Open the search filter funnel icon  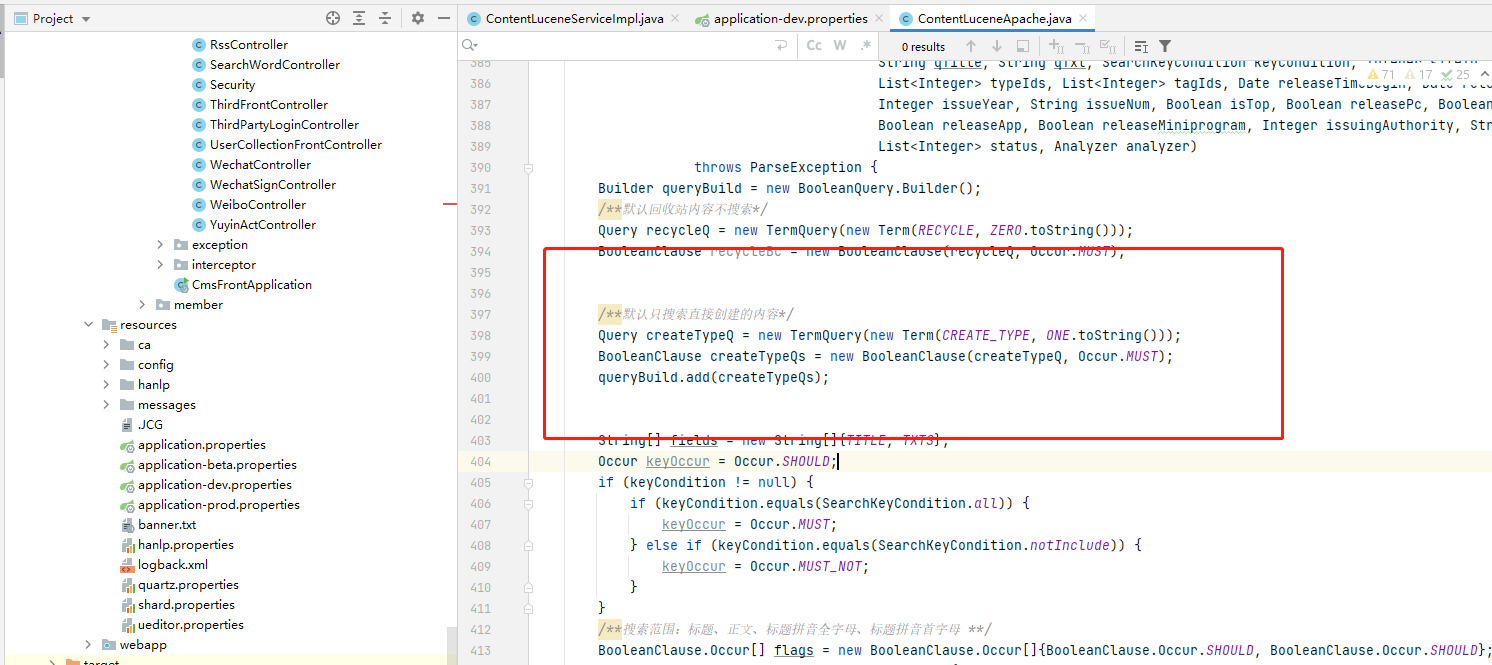coord(1165,46)
